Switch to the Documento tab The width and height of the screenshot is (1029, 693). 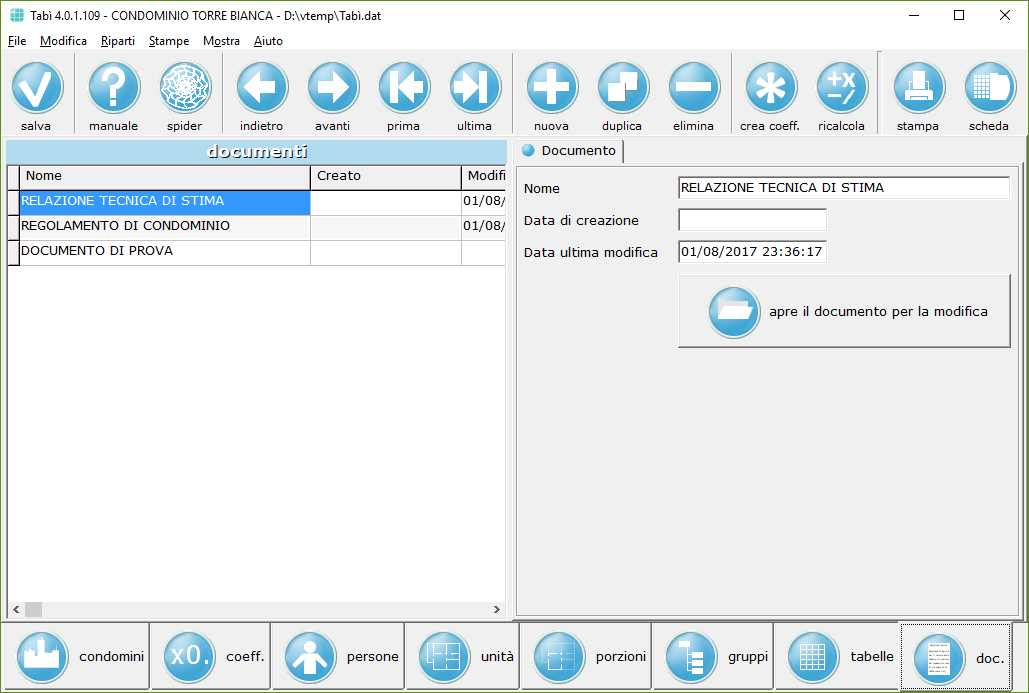(570, 151)
